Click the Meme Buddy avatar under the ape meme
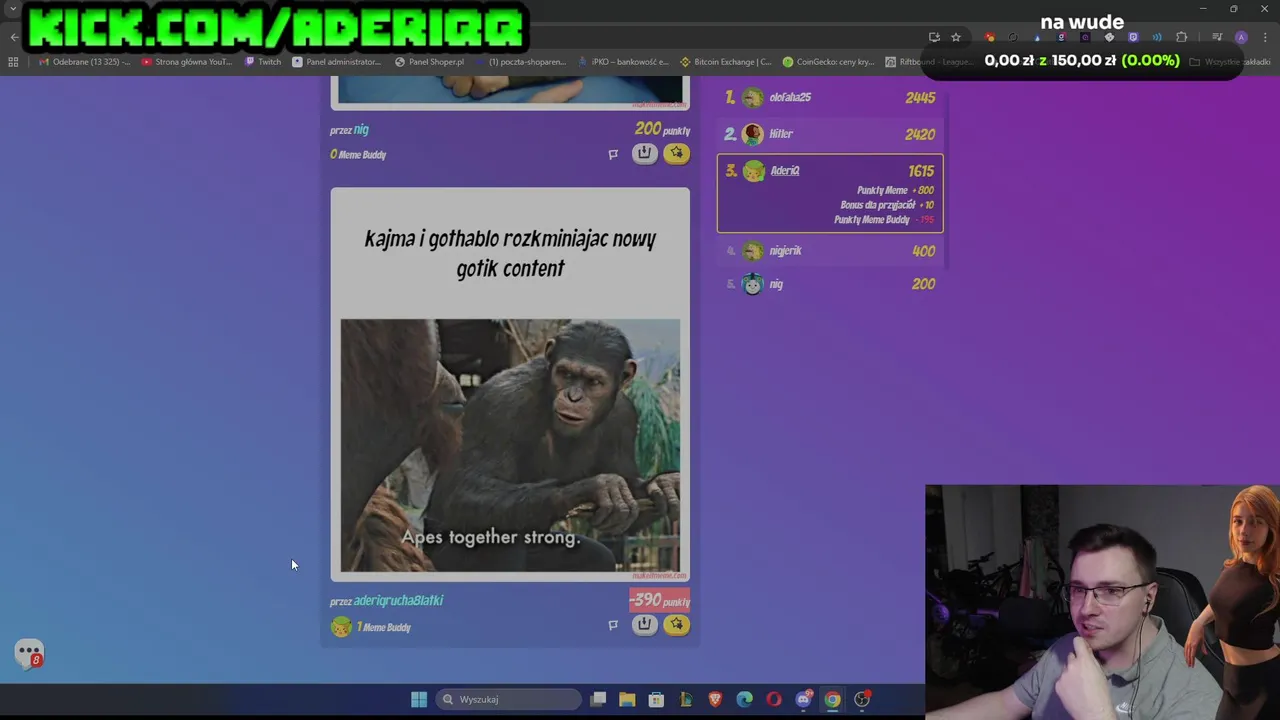This screenshot has height=720, width=1280. (341, 627)
